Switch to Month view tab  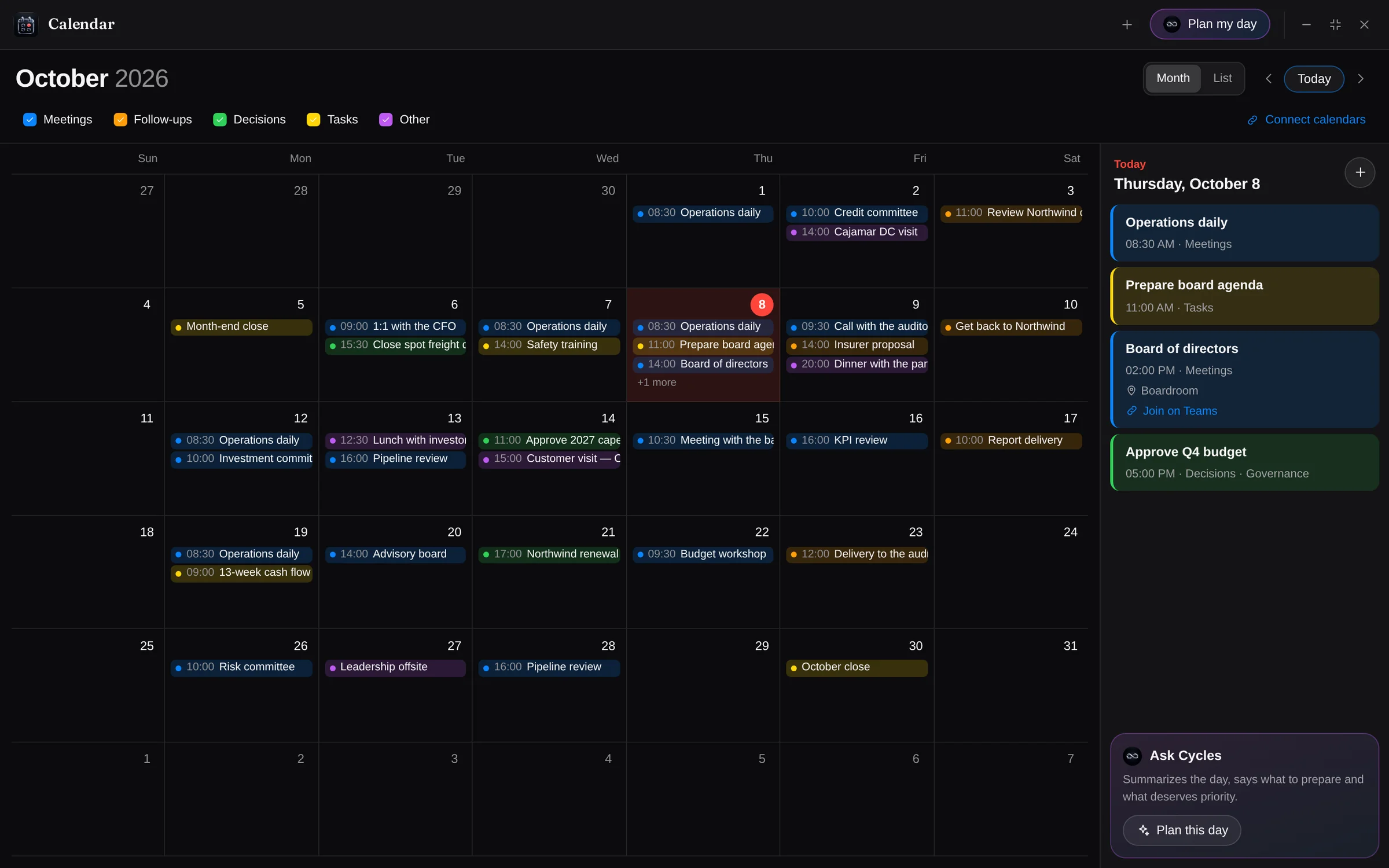click(1173, 78)
